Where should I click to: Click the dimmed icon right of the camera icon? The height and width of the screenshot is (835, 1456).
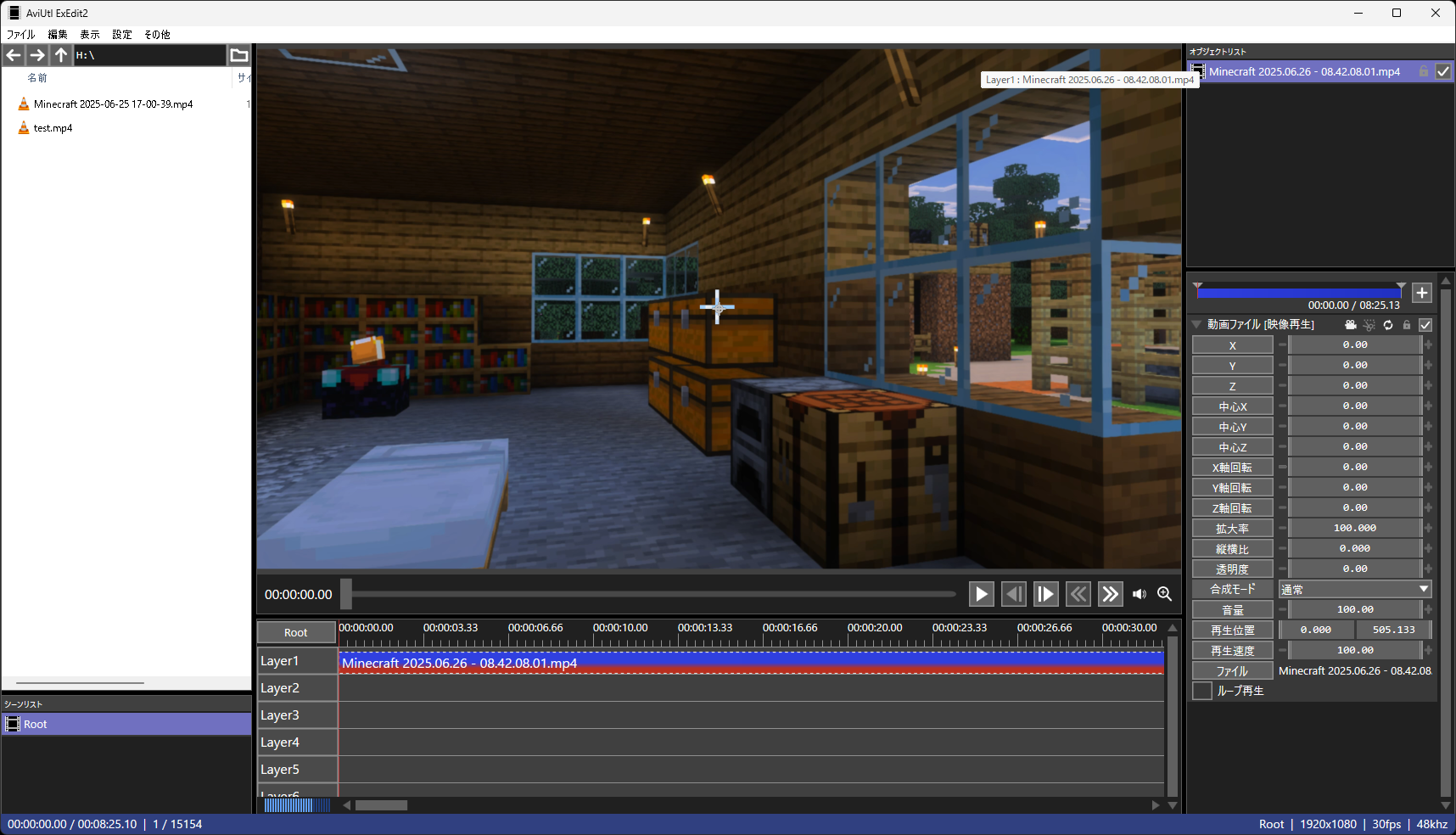1369,325
